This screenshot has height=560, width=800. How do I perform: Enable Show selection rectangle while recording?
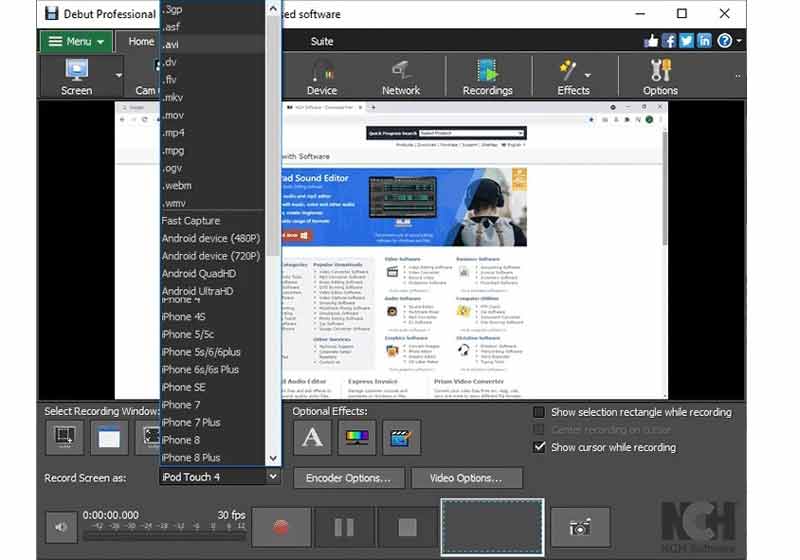(x=539, y=412)
